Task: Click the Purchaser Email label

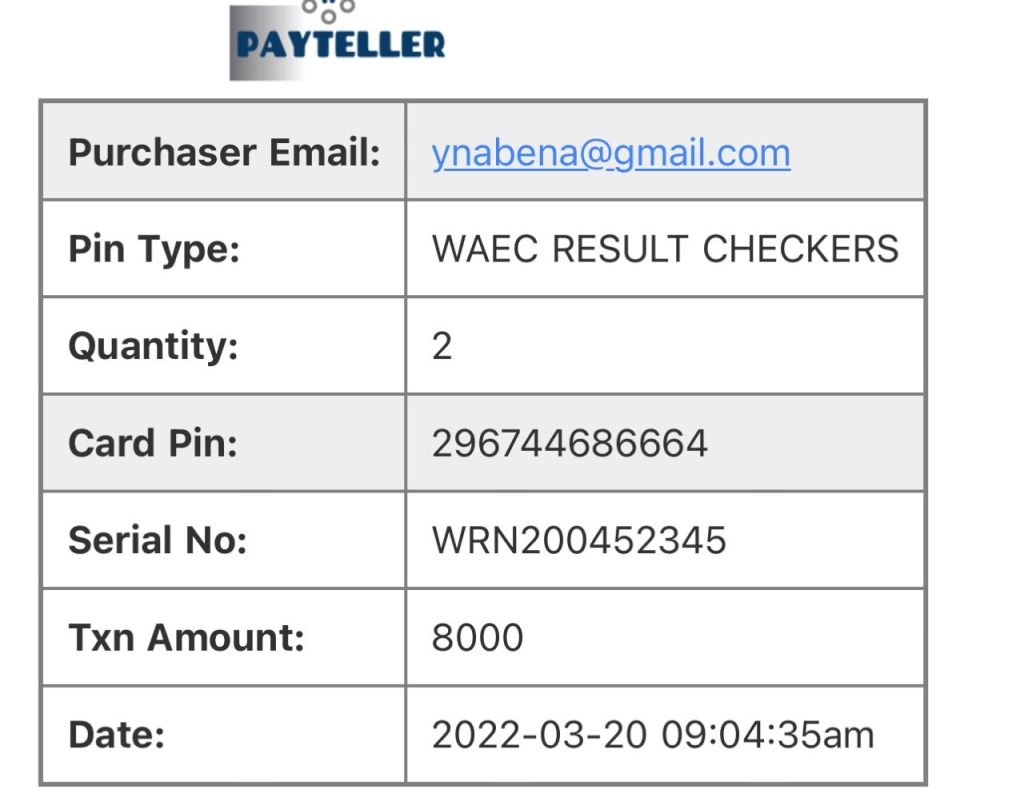Action: pos(224,153)
